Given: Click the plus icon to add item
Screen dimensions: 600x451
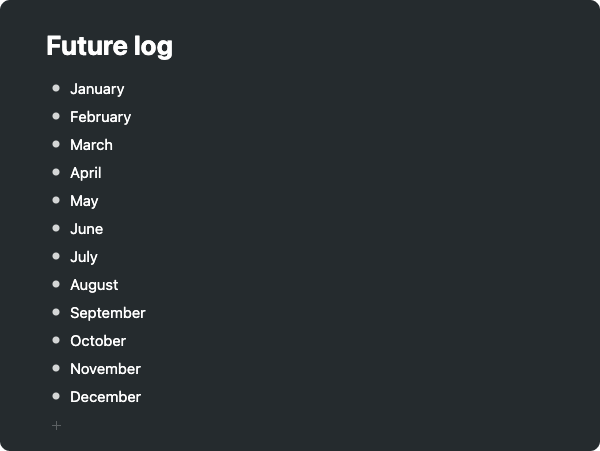Looking at the screenshot, I should (56, 425).
